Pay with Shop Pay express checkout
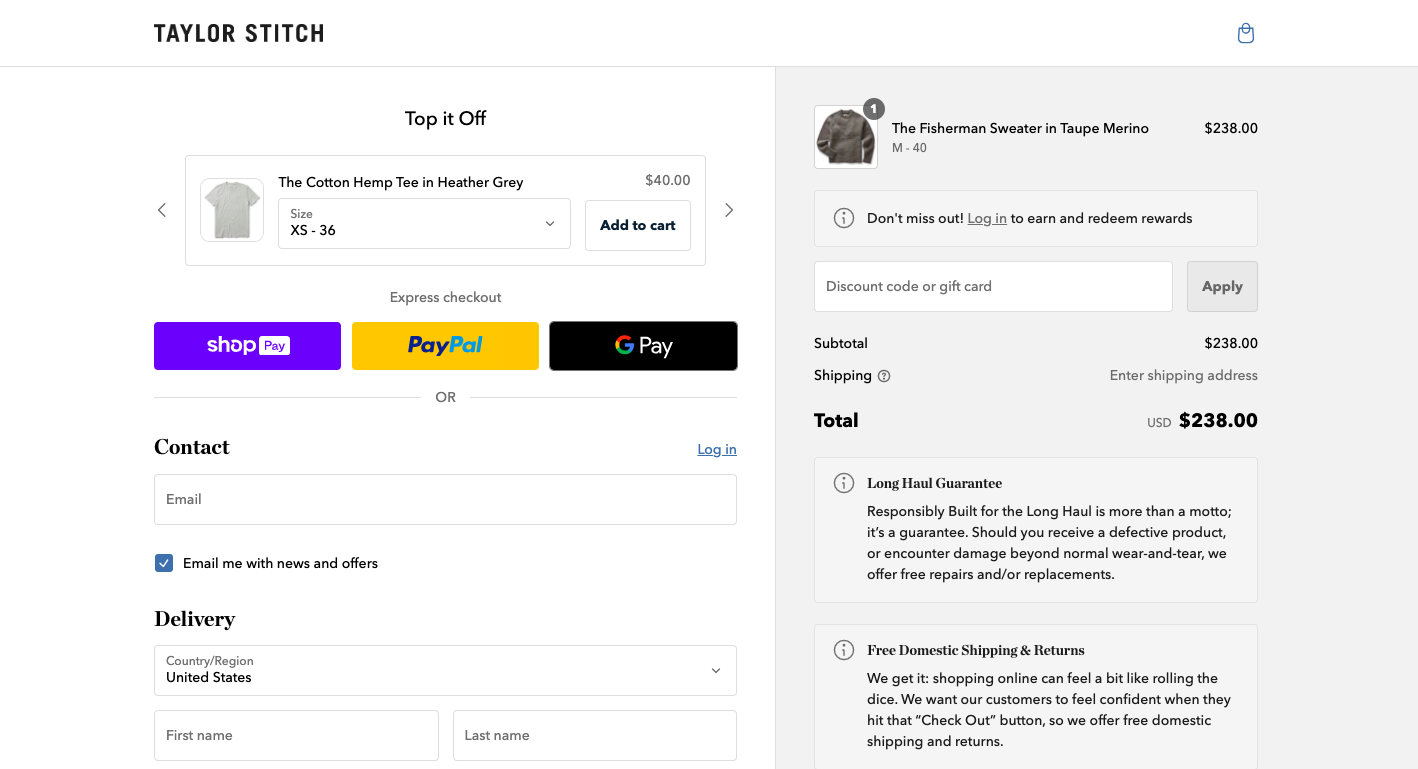Screen dimensions: 1418x769 (247, 346)
